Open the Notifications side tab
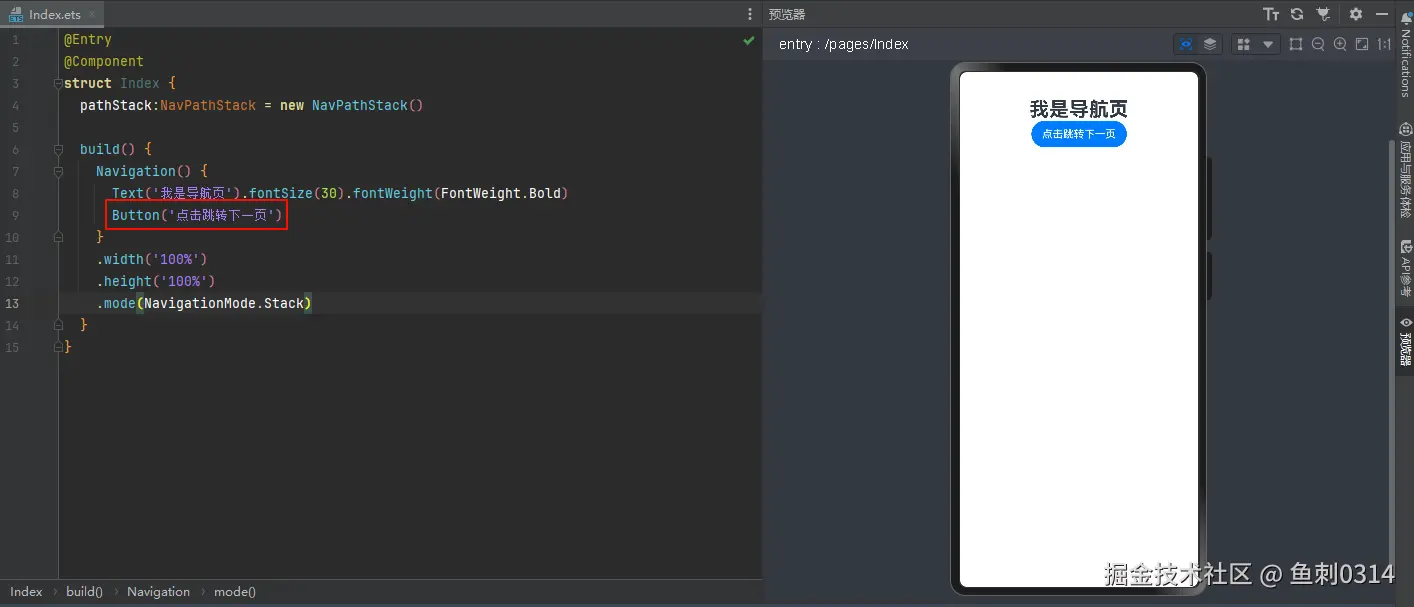This screenshot has width=1414, height=607. click(x=1405, y=56)
